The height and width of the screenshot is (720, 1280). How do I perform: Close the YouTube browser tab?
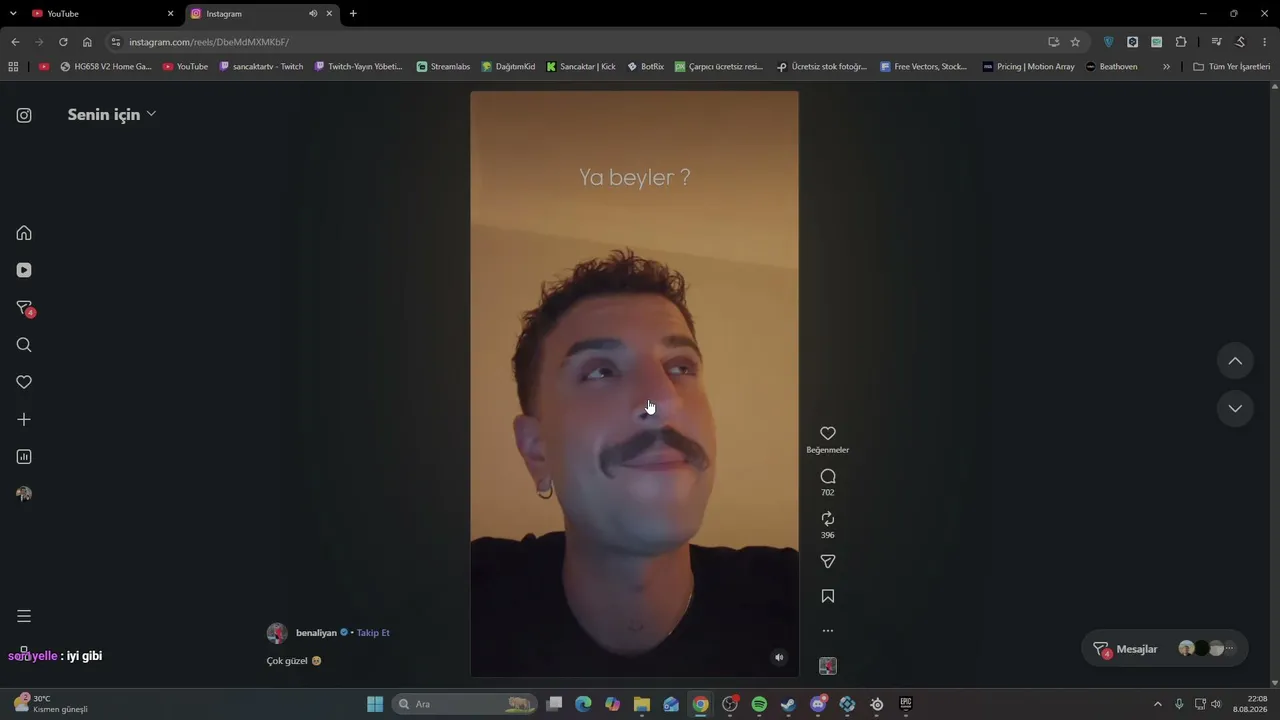coord(170,14)
